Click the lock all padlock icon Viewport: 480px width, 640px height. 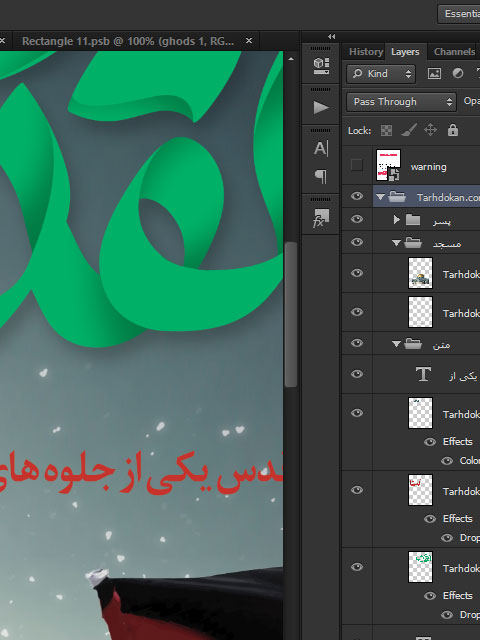[x=453, y=130]
